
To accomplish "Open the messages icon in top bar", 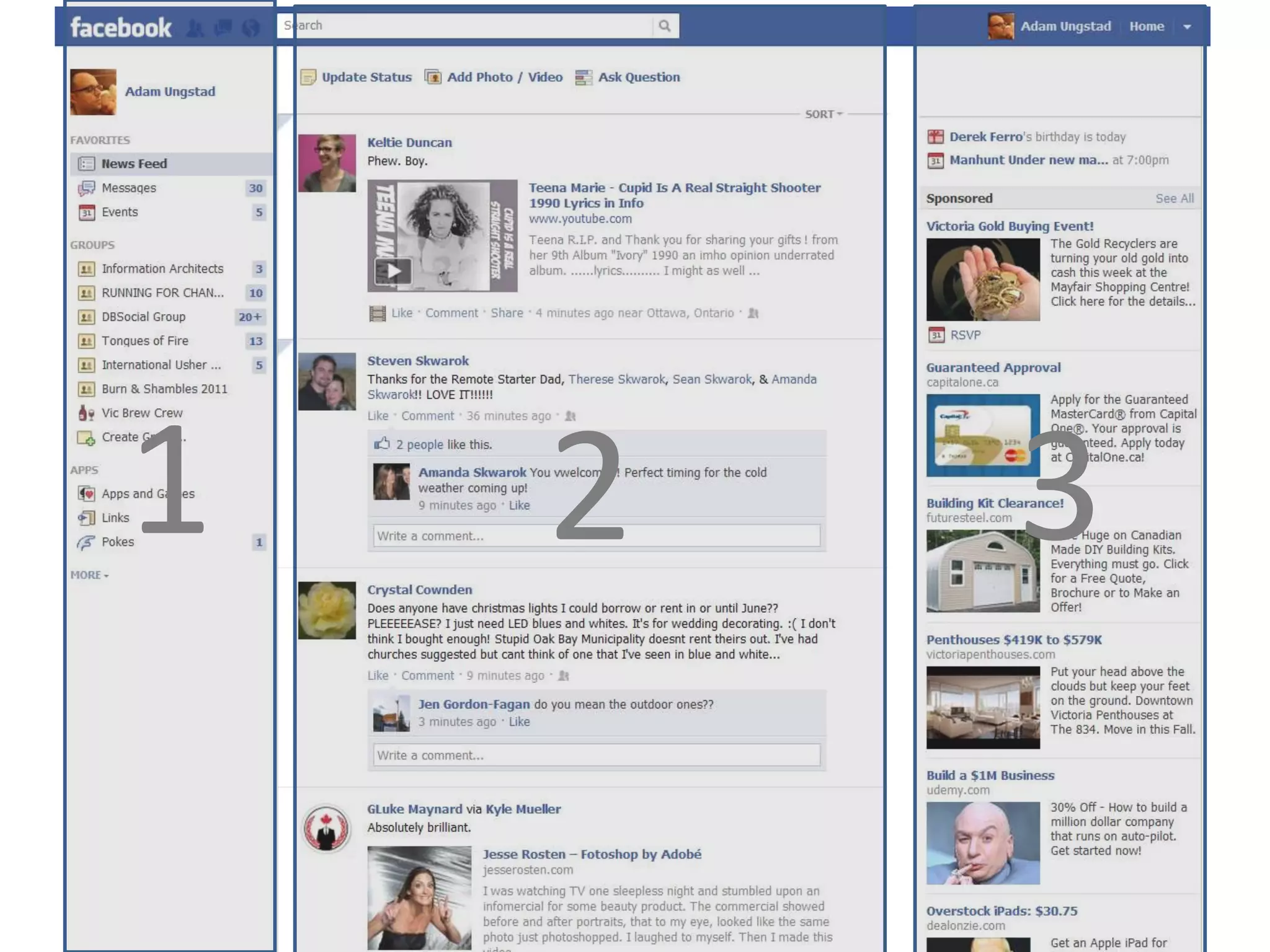I will pyautogui.click(x=223, y=27).
